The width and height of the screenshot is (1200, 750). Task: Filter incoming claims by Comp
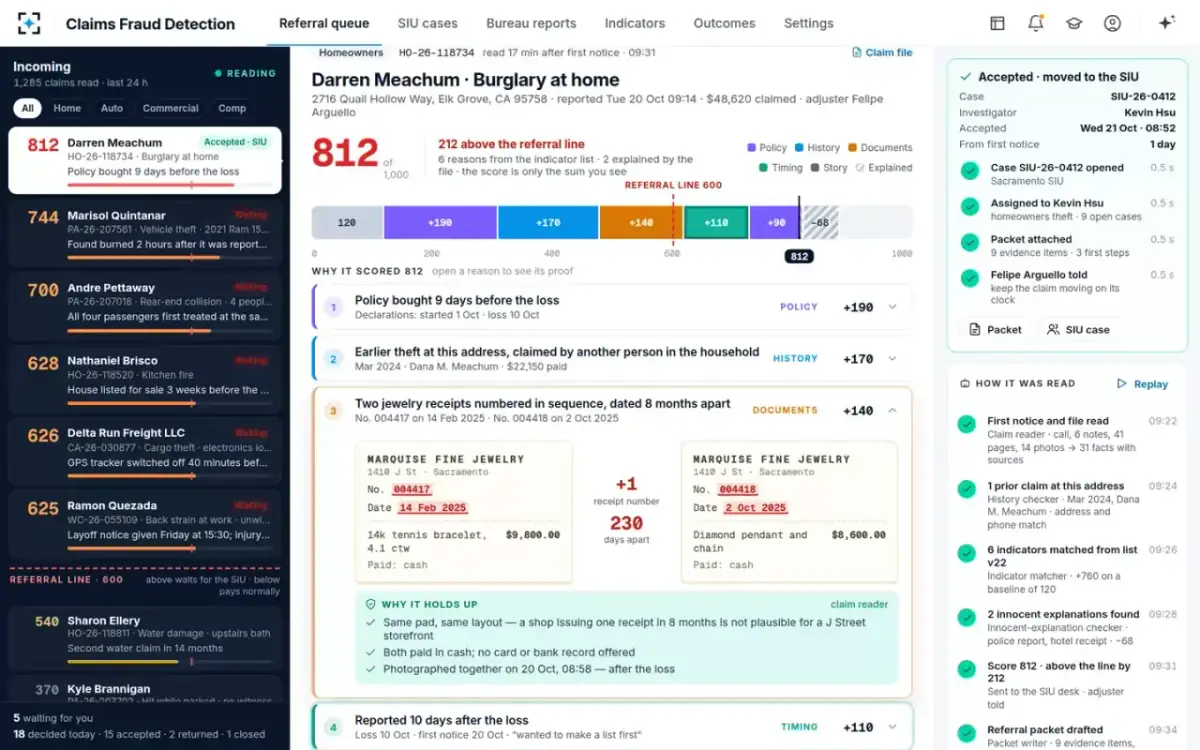coord(232,108)
